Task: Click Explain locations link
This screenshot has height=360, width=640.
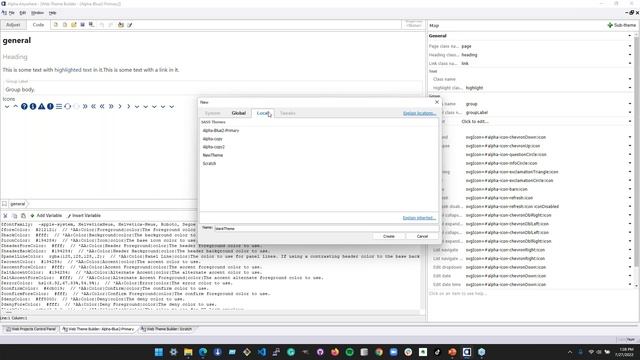Action: (x=419, y=113)
